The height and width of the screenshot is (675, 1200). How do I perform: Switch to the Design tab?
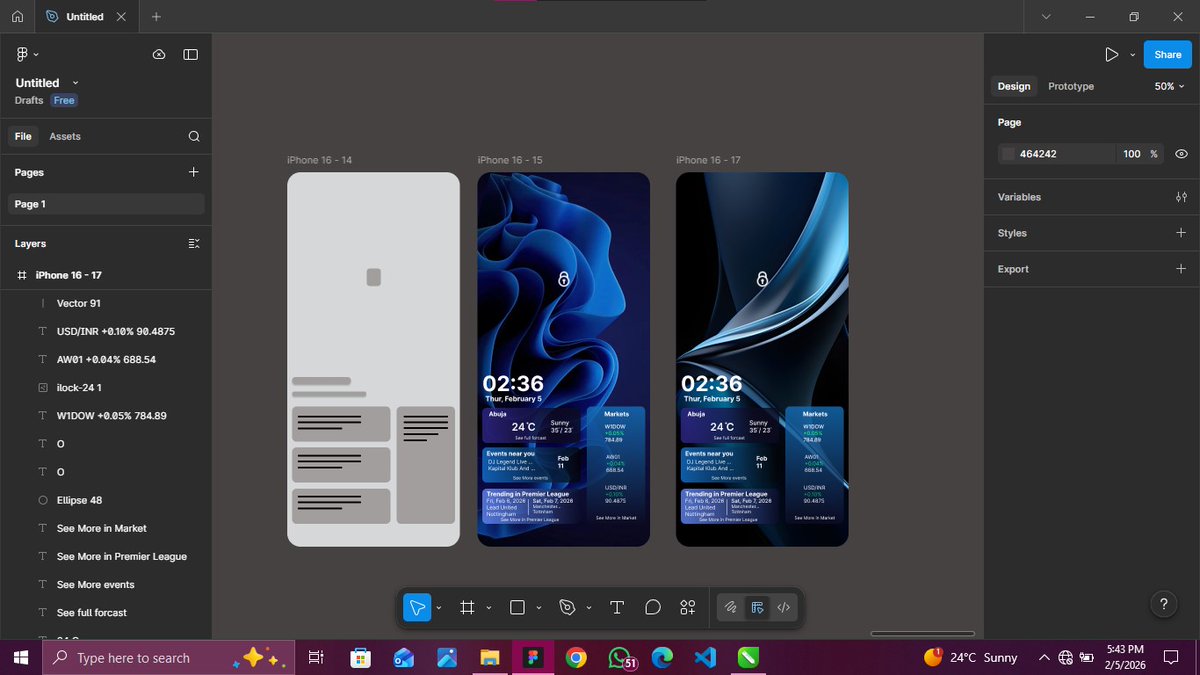pos(1014,86)
